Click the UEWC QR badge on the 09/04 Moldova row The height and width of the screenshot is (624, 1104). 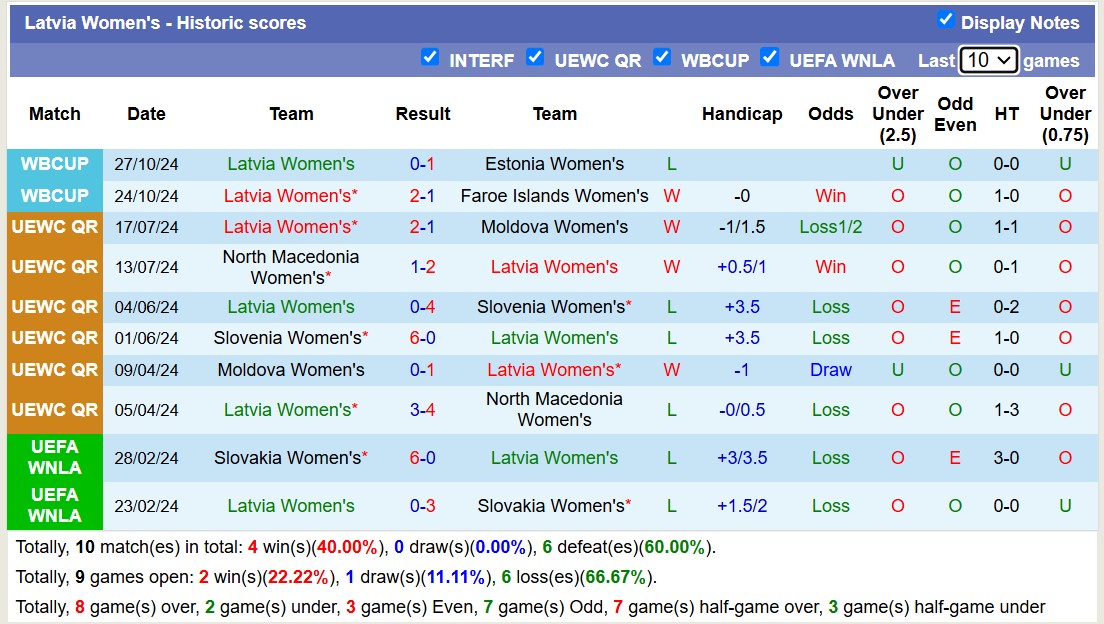click(54, 369)
